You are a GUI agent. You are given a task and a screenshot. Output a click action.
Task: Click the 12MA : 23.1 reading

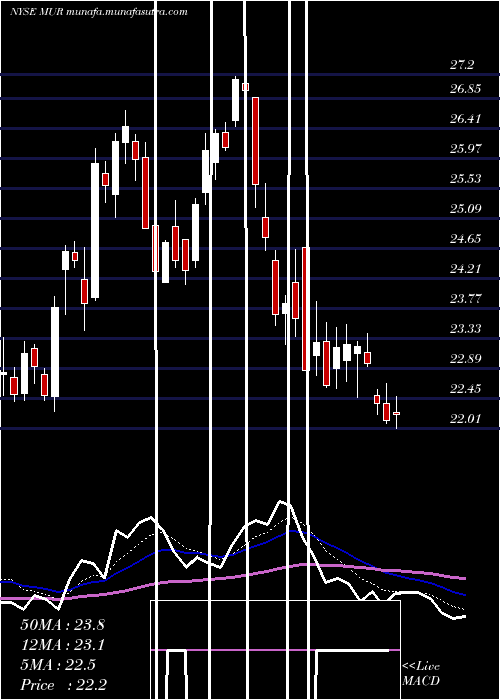pyautogui.click(x=62, y=645)
